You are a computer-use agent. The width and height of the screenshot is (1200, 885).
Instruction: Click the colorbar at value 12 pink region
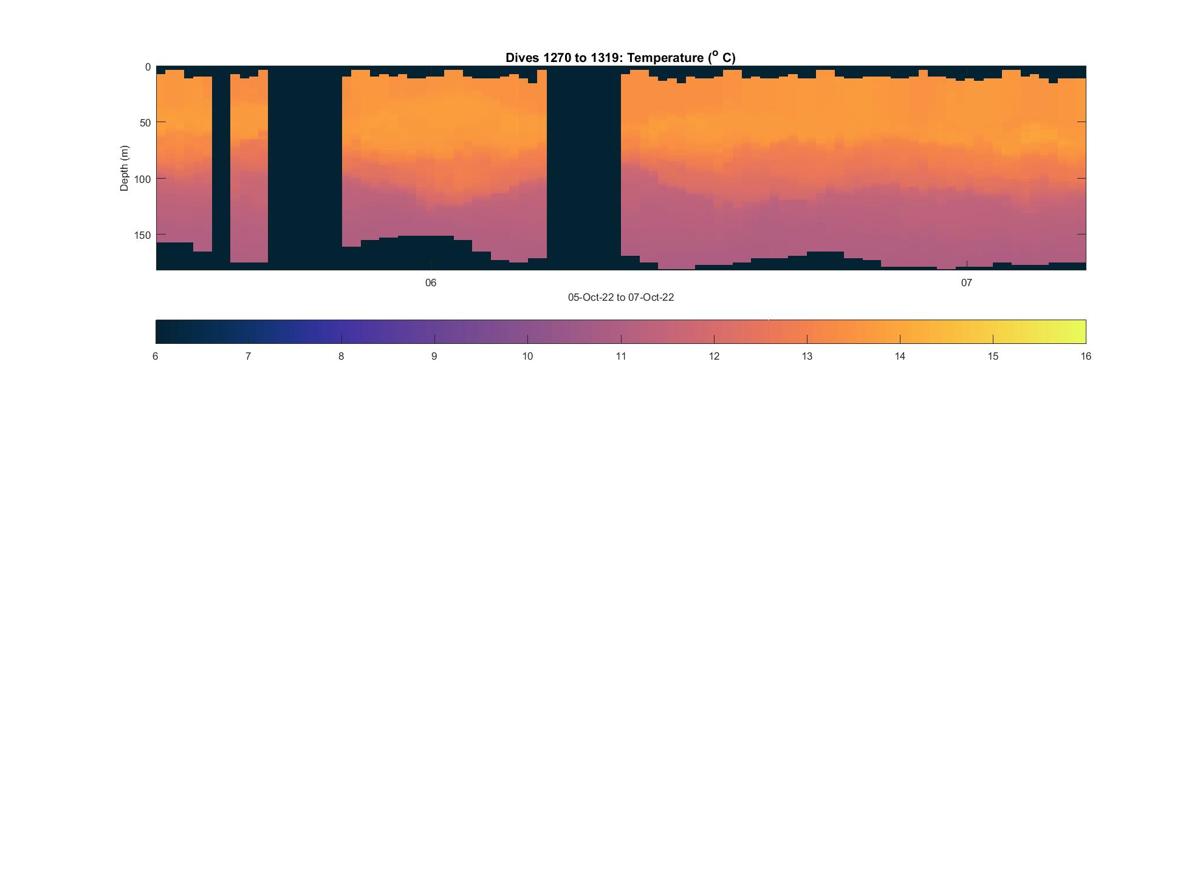(x=714, y=331)
